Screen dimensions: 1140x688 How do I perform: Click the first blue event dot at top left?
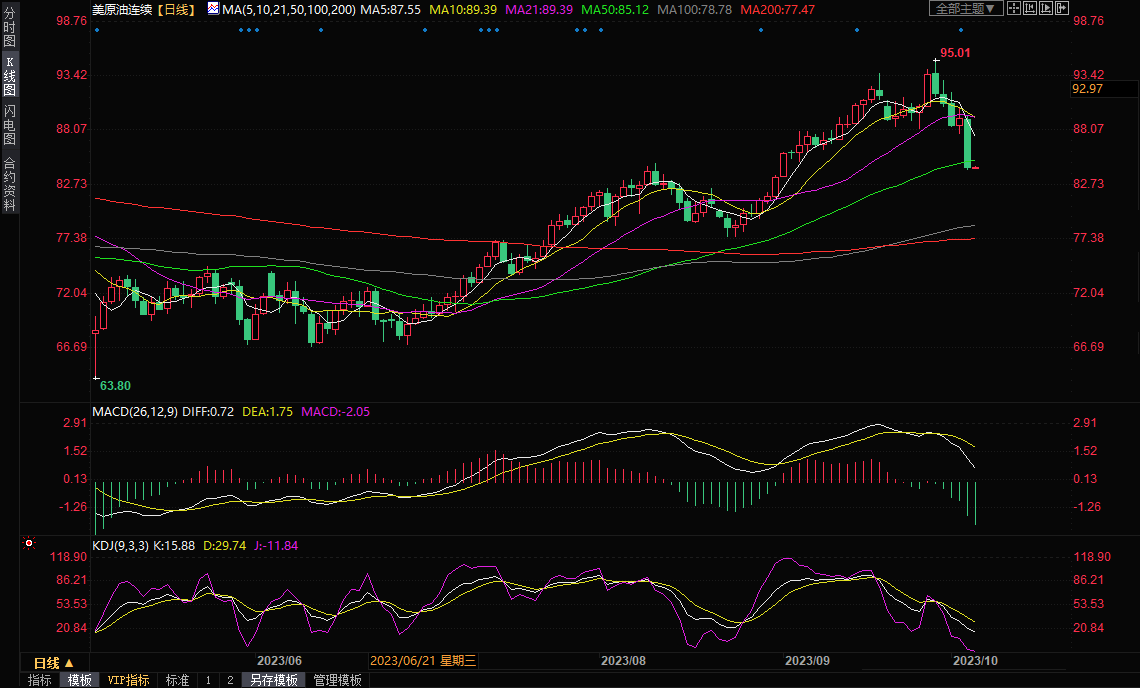[97, 30]
